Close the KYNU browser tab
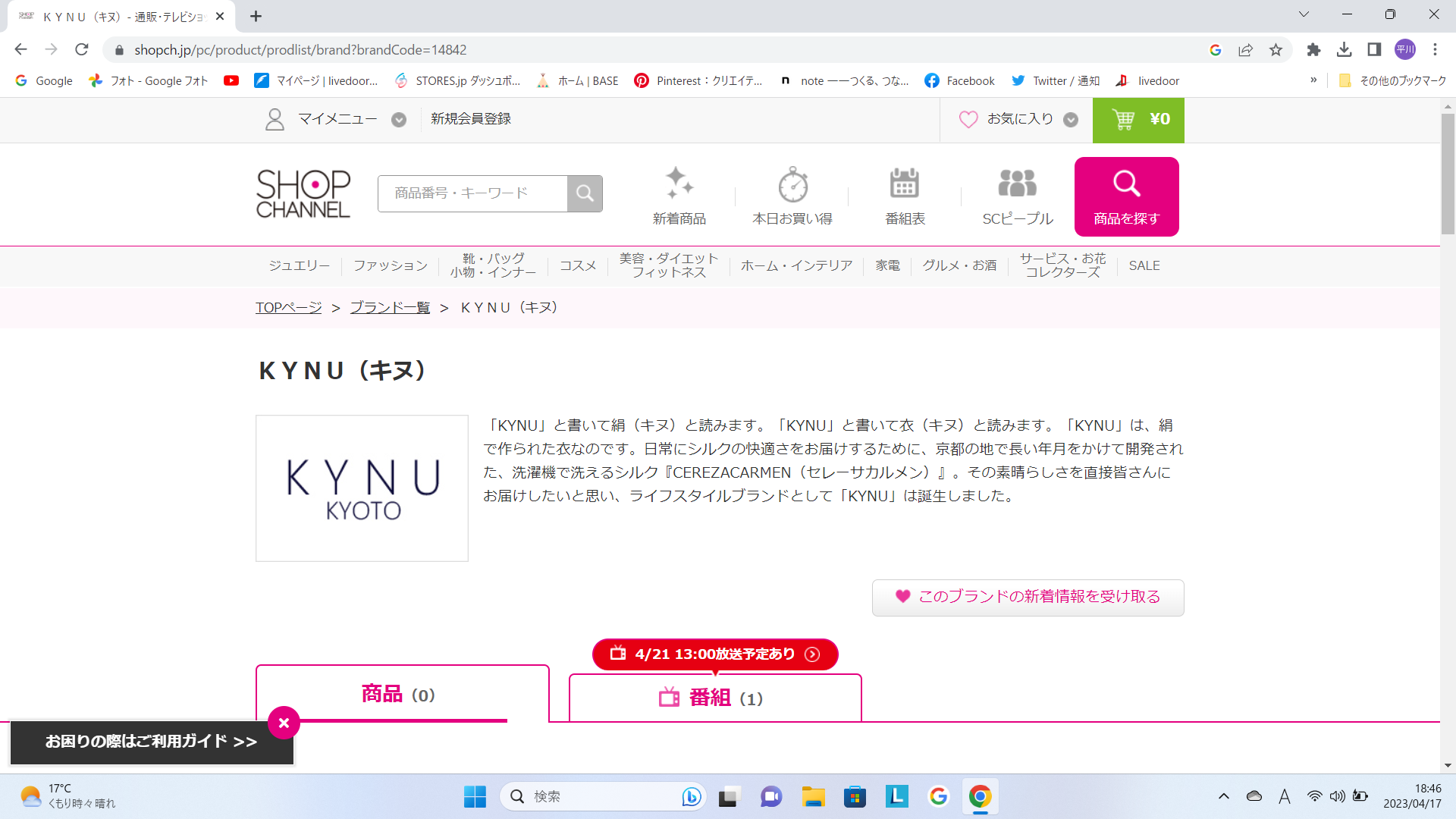Viewport: 1456px width, 819px height. (x=220, y=16)
